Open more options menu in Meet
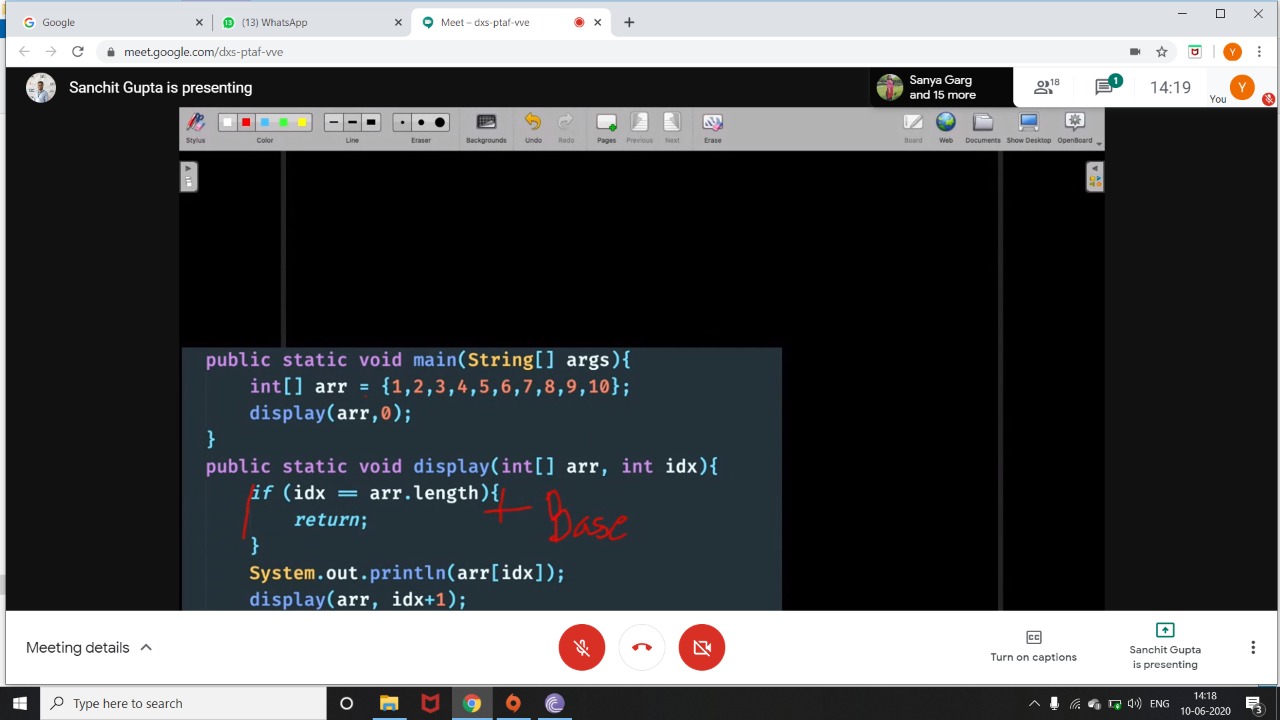 pyautogui.click(x=1253, y=648)
